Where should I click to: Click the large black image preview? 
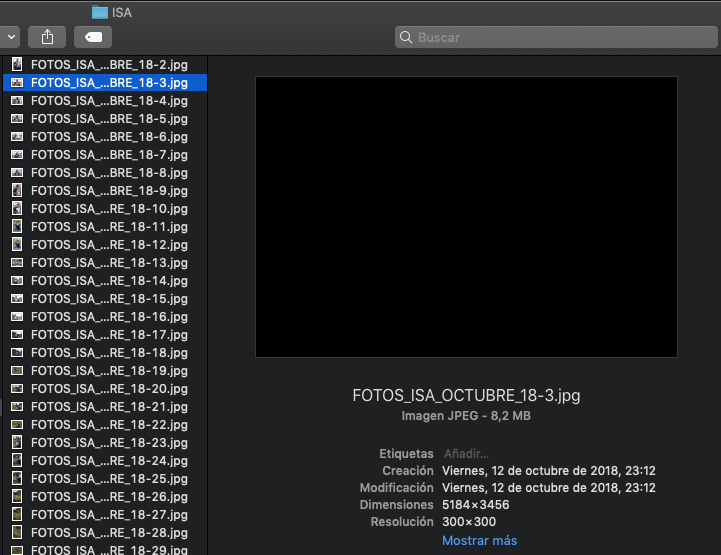pos(466,216)
